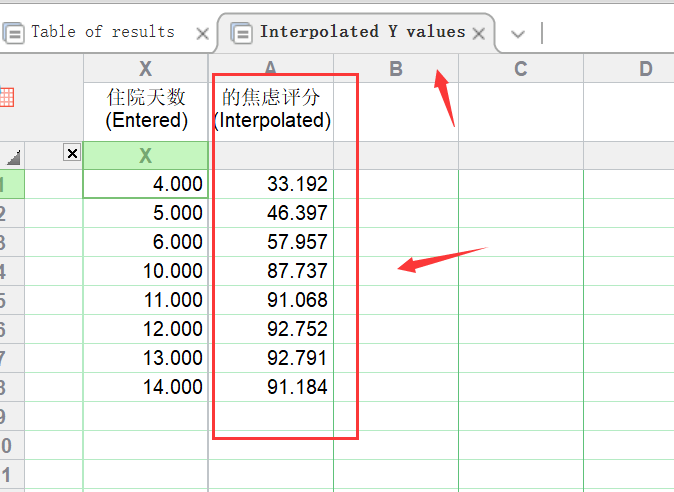The height and width of the screenshot is (492, 674).
Task: Click the 住院天数 (Entered) title cell
Action: click(146, 111)
